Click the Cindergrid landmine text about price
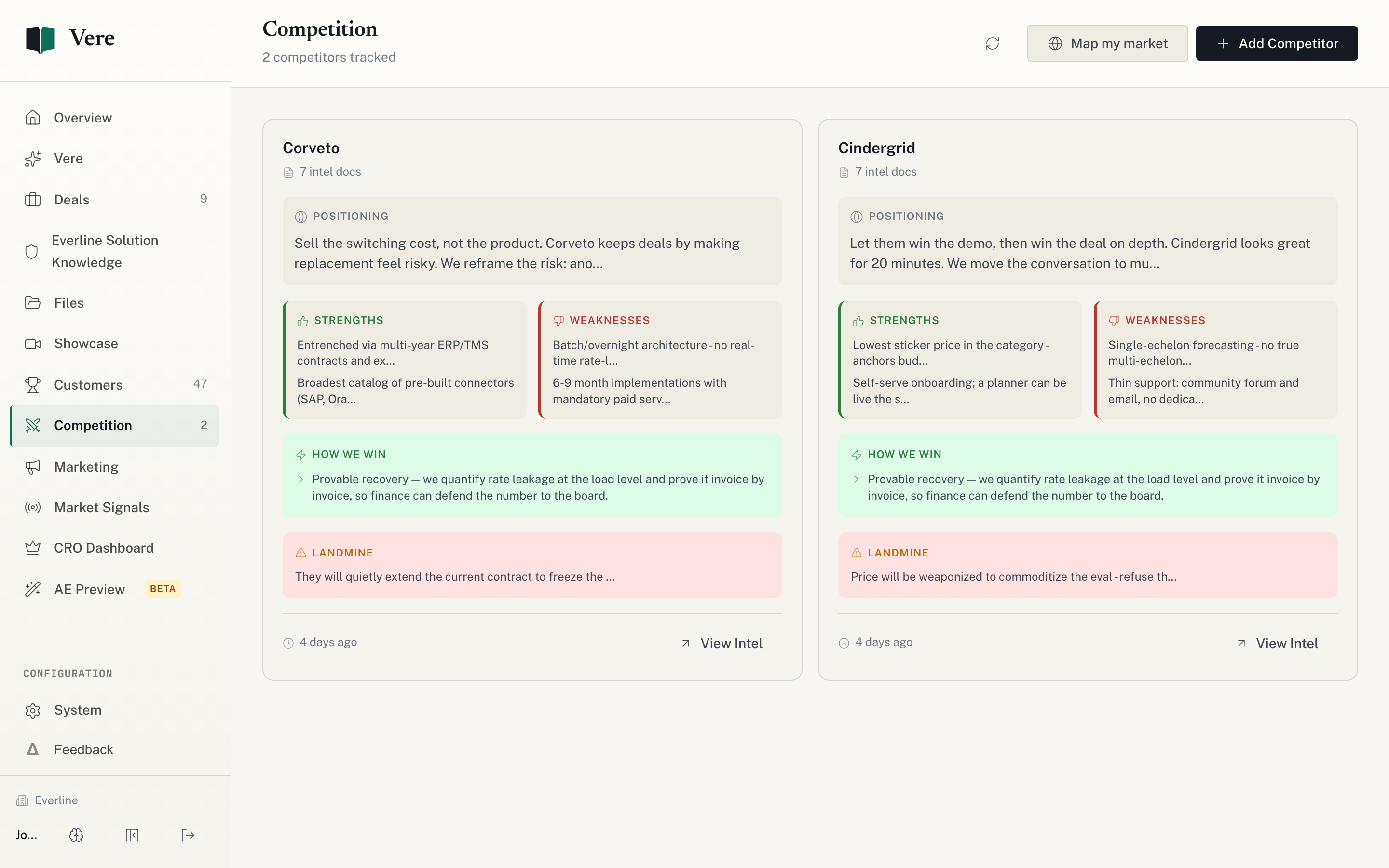Viewport: 1389px width, 868px height. point(1014,576)
